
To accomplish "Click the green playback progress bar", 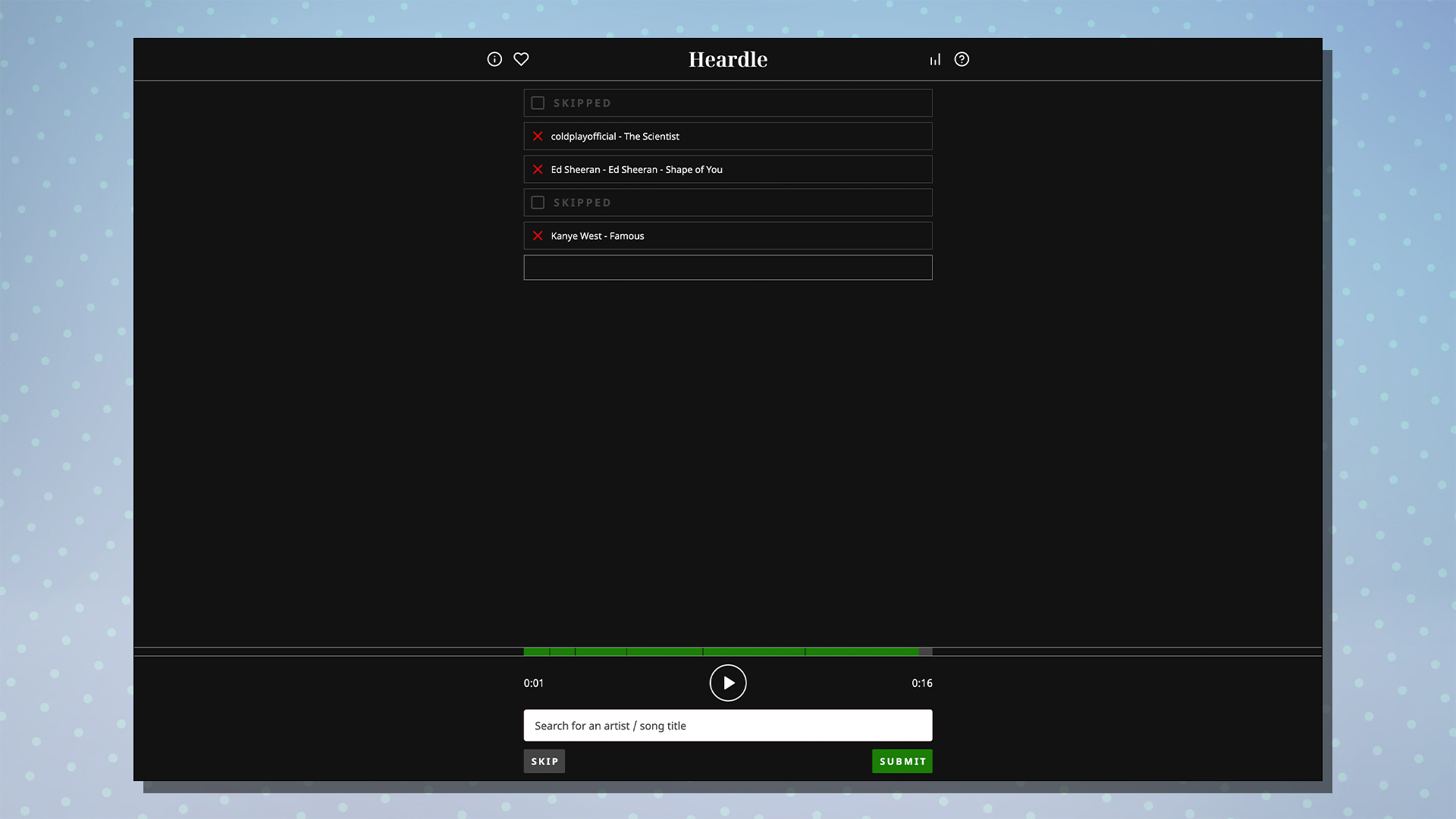I will 720,651.
